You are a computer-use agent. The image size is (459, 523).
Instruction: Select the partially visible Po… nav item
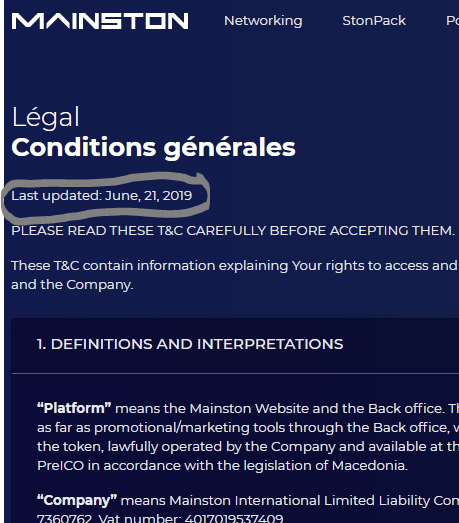click(452, 21)
